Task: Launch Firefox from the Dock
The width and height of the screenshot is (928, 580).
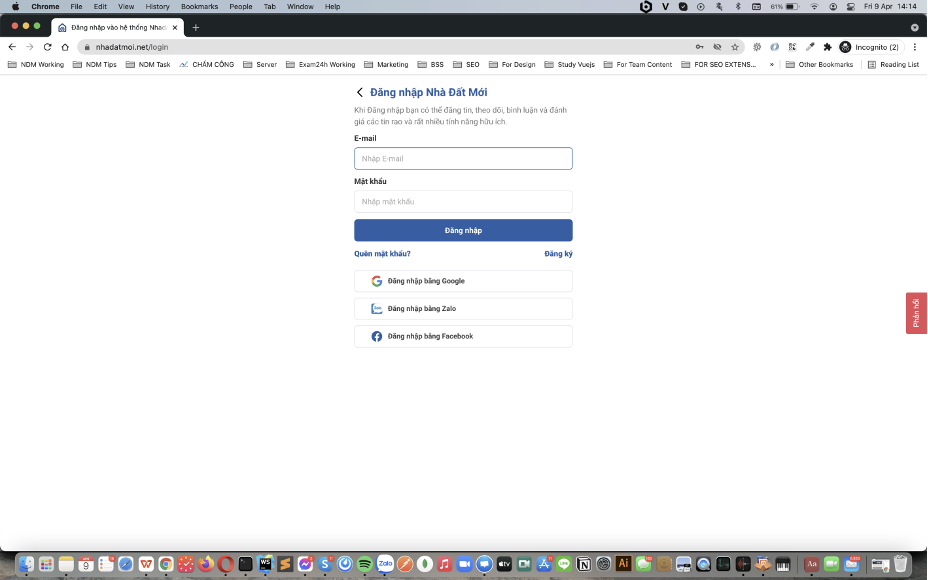Action: point(205,564)
